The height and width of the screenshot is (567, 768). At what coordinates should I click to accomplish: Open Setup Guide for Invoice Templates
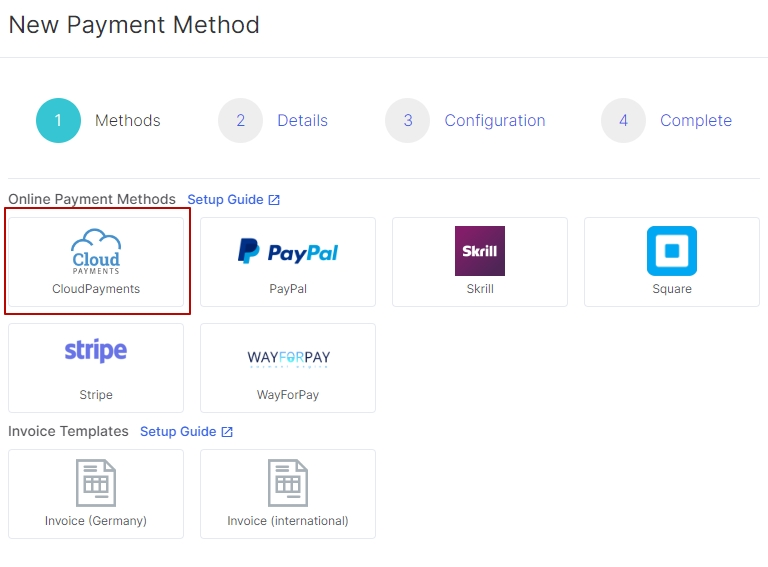pyautogui.click(x=178, y=432)
